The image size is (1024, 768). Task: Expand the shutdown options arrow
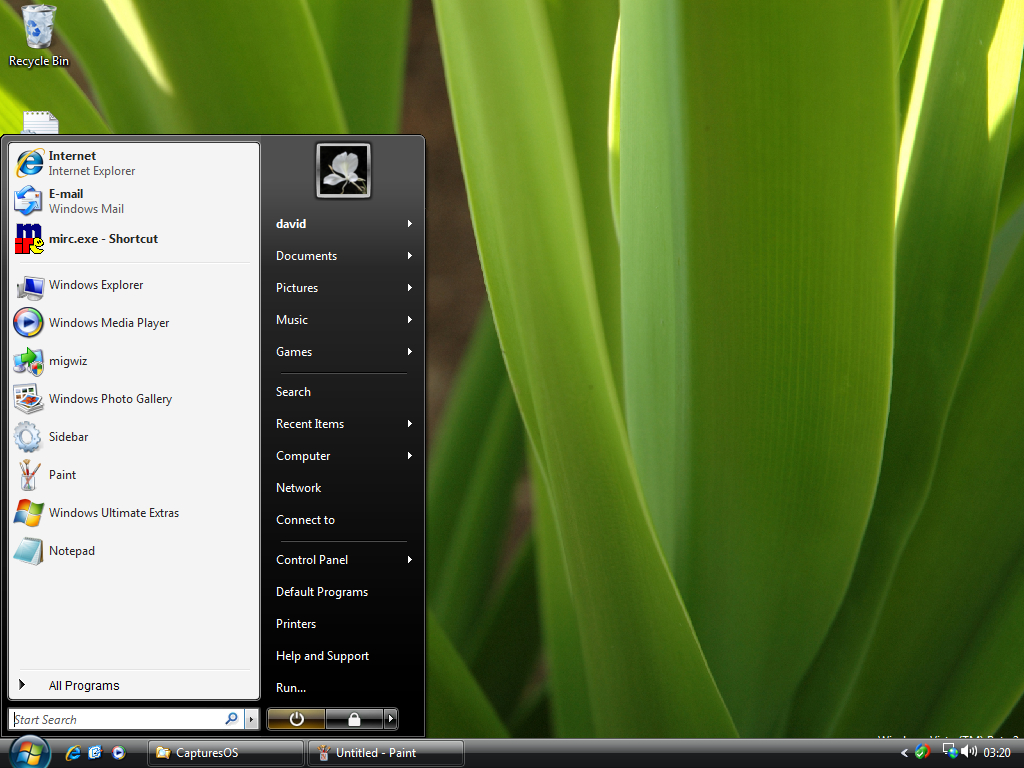pyautogui.click(x=391, y=719)
